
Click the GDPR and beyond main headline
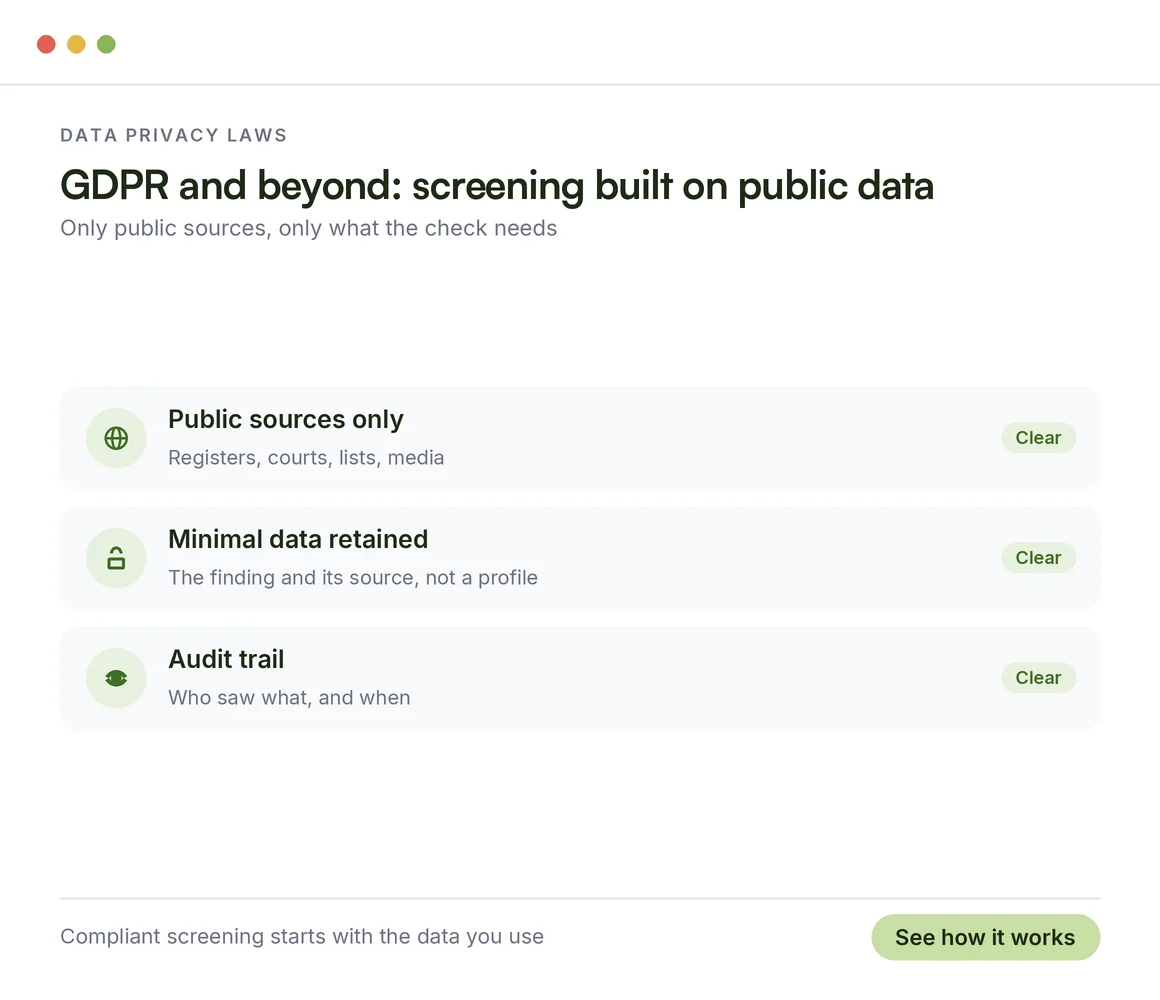point(496,185)
